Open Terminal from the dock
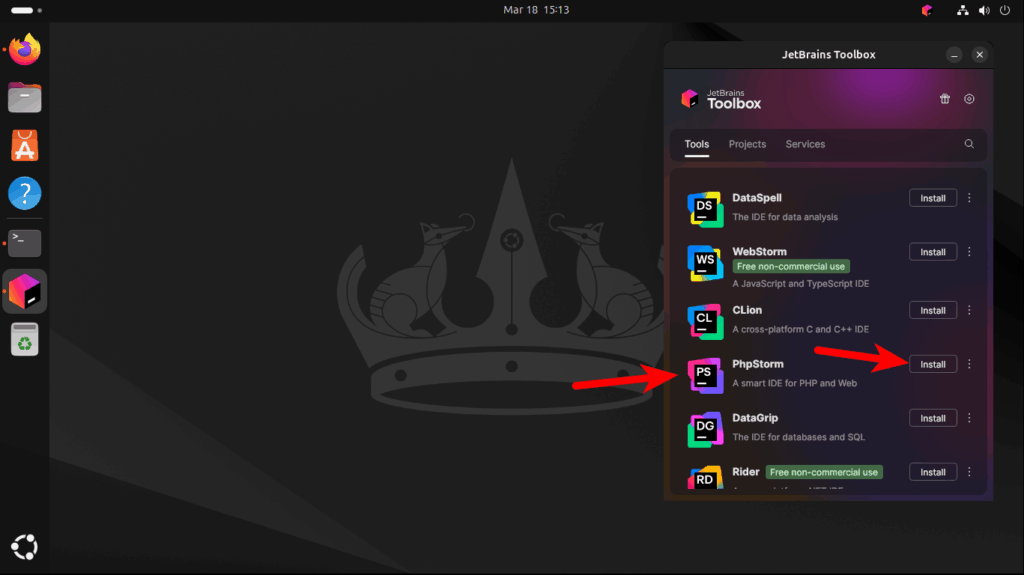 (x=25, y=242)
